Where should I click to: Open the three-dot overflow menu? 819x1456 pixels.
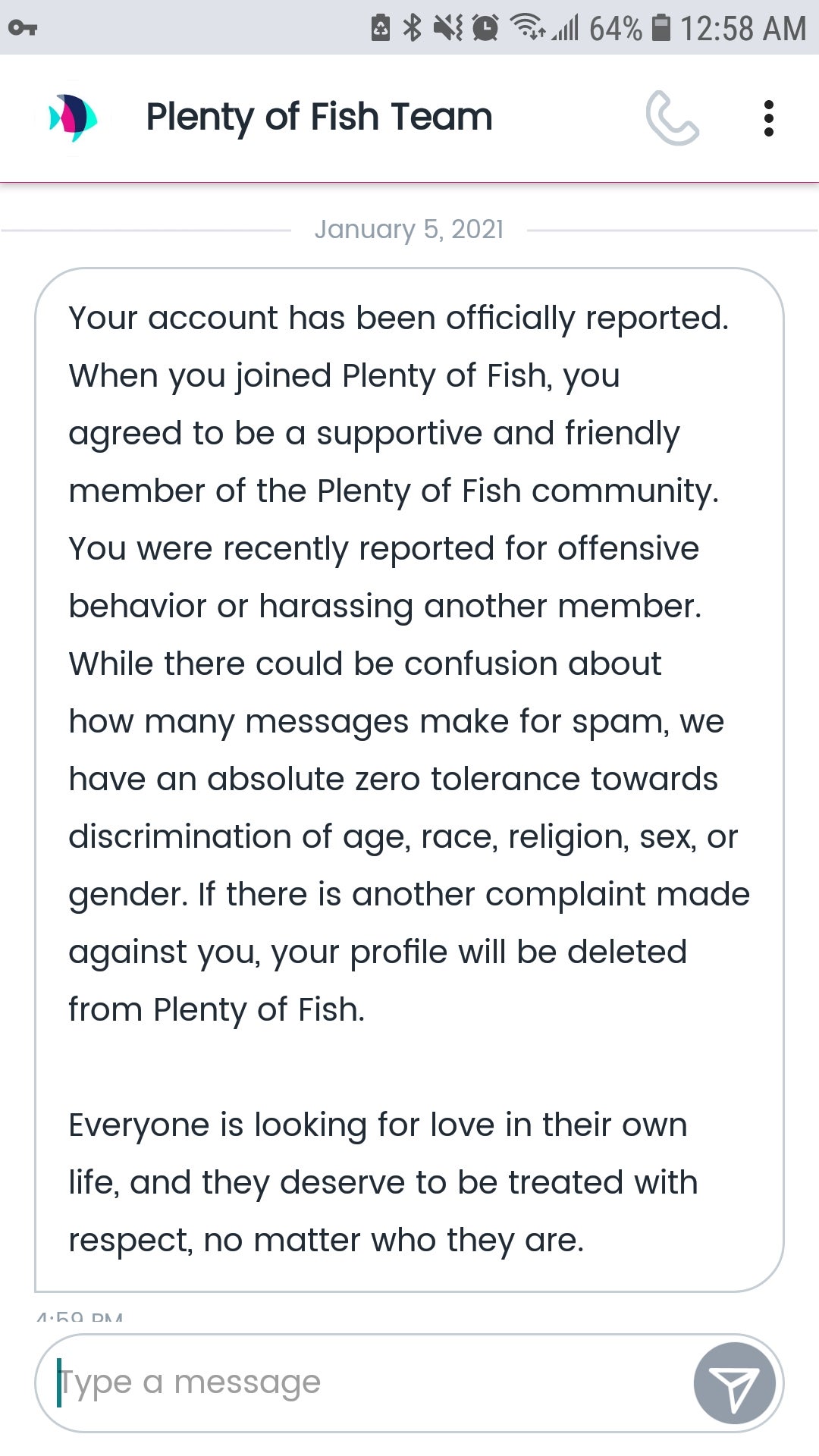(768, 118)
